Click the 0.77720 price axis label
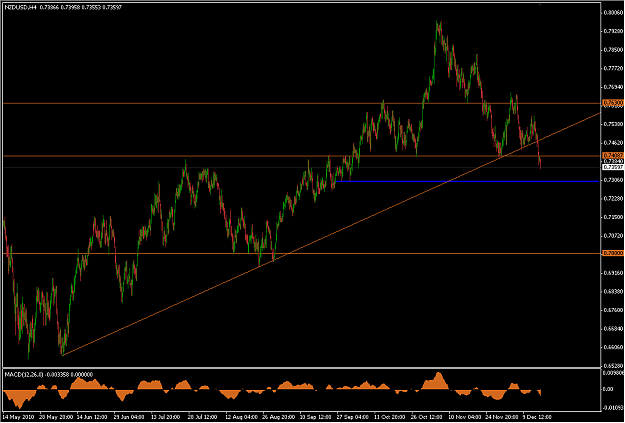The height and width of the screenshot is (423, 625). tap(613, 69)
